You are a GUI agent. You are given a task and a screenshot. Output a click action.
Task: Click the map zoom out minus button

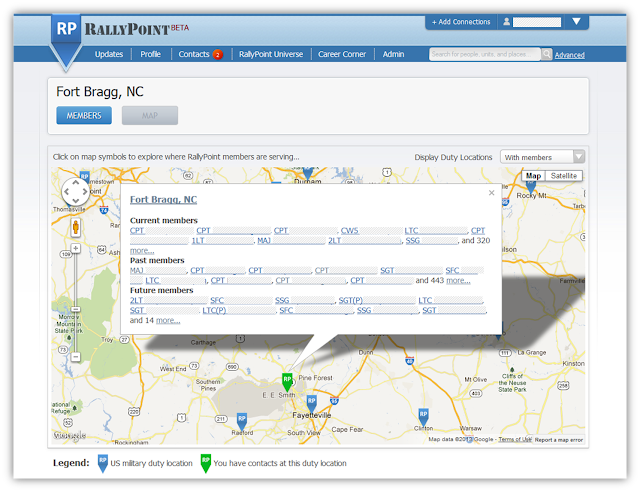pyautogui.click(x=76, y=357)
